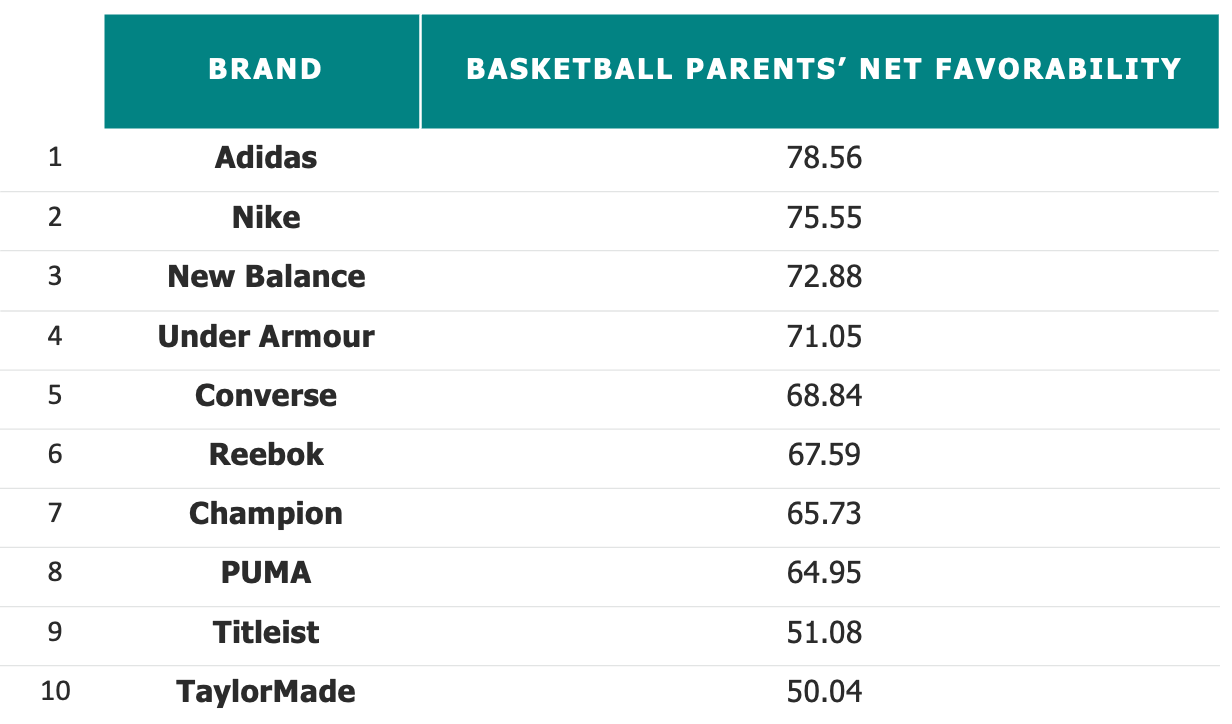The height and width of the screenshot is (724, 1232).
Task: Select the 50.04 score for TaylorMade
Action: point(824,692)
